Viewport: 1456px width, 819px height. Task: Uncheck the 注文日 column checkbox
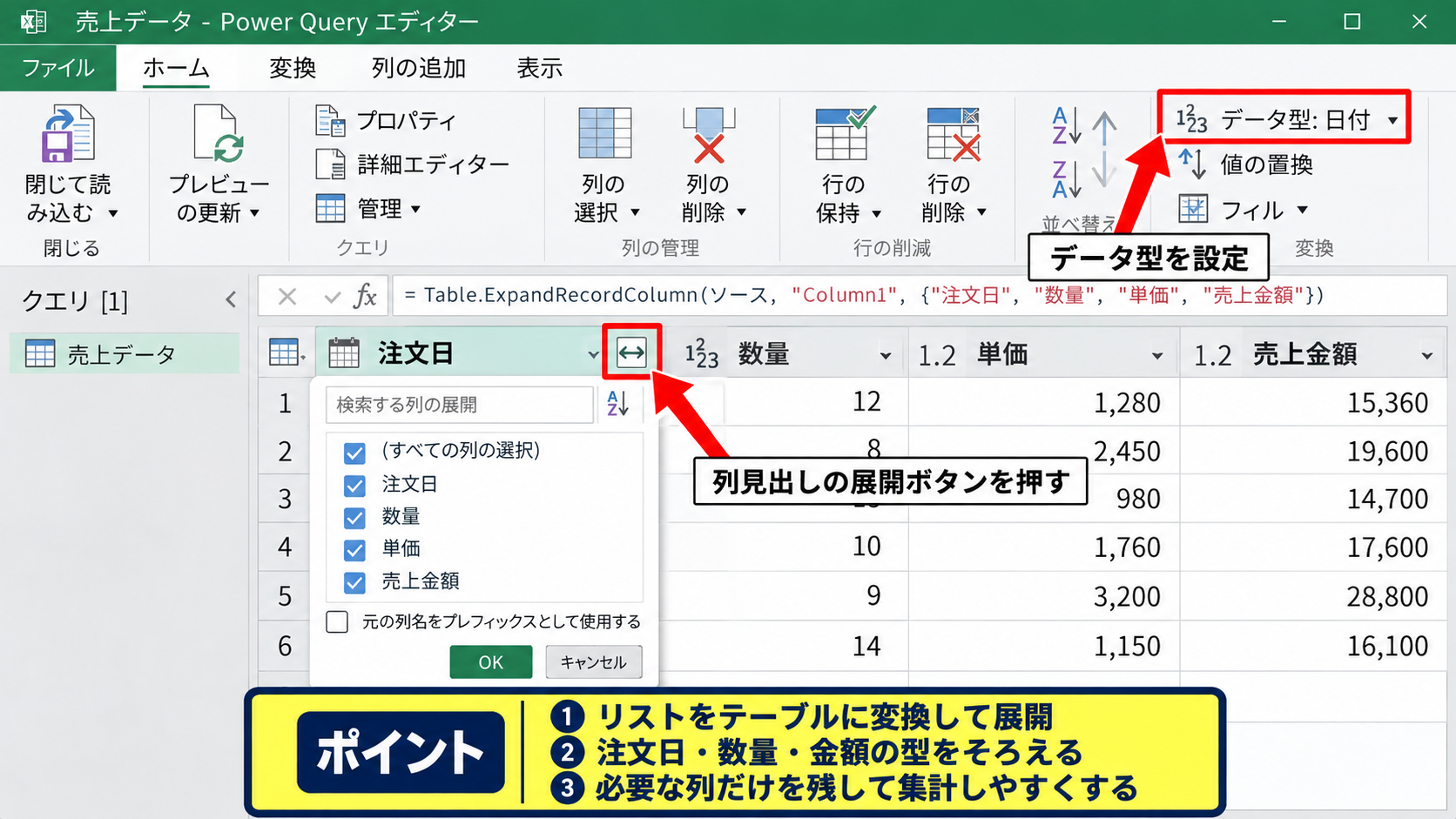pos(354,485)
